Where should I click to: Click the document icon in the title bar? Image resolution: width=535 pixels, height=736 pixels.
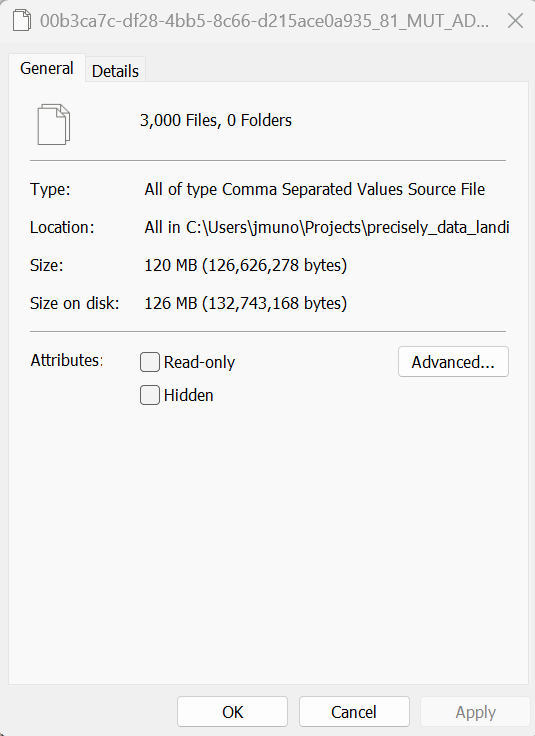click(x=22, y=21)
